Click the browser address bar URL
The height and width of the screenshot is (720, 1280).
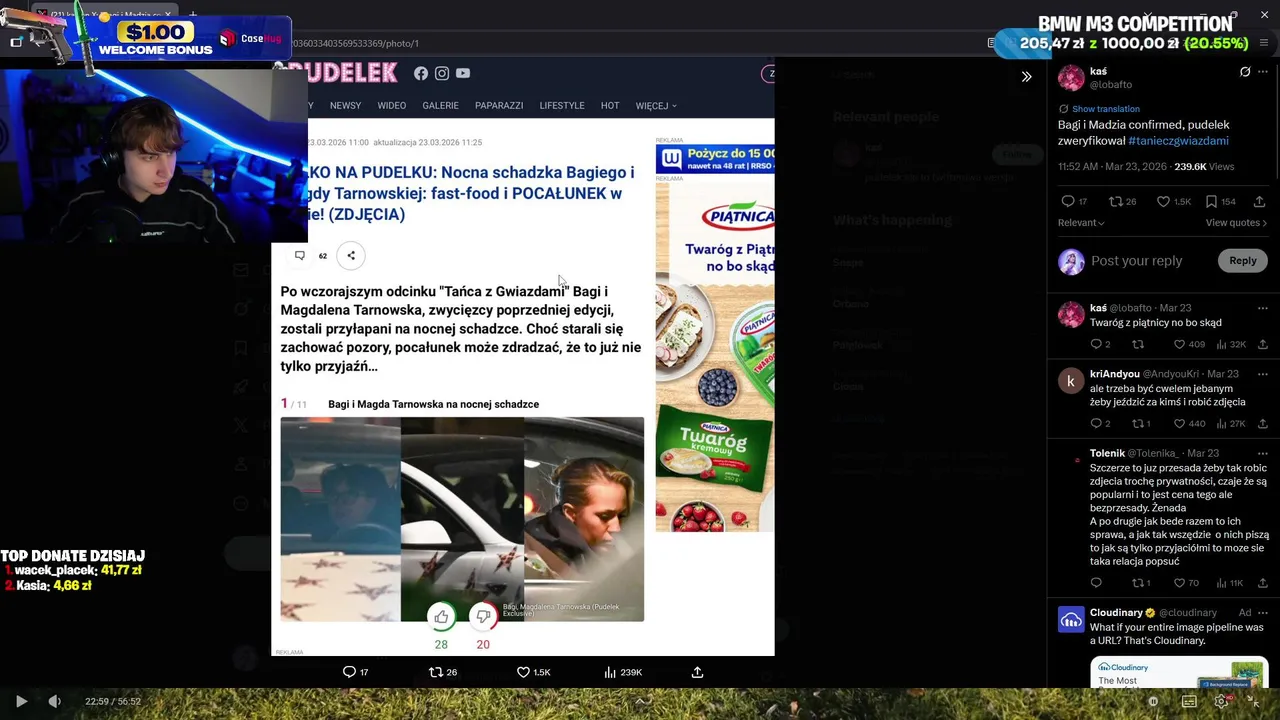354,43
